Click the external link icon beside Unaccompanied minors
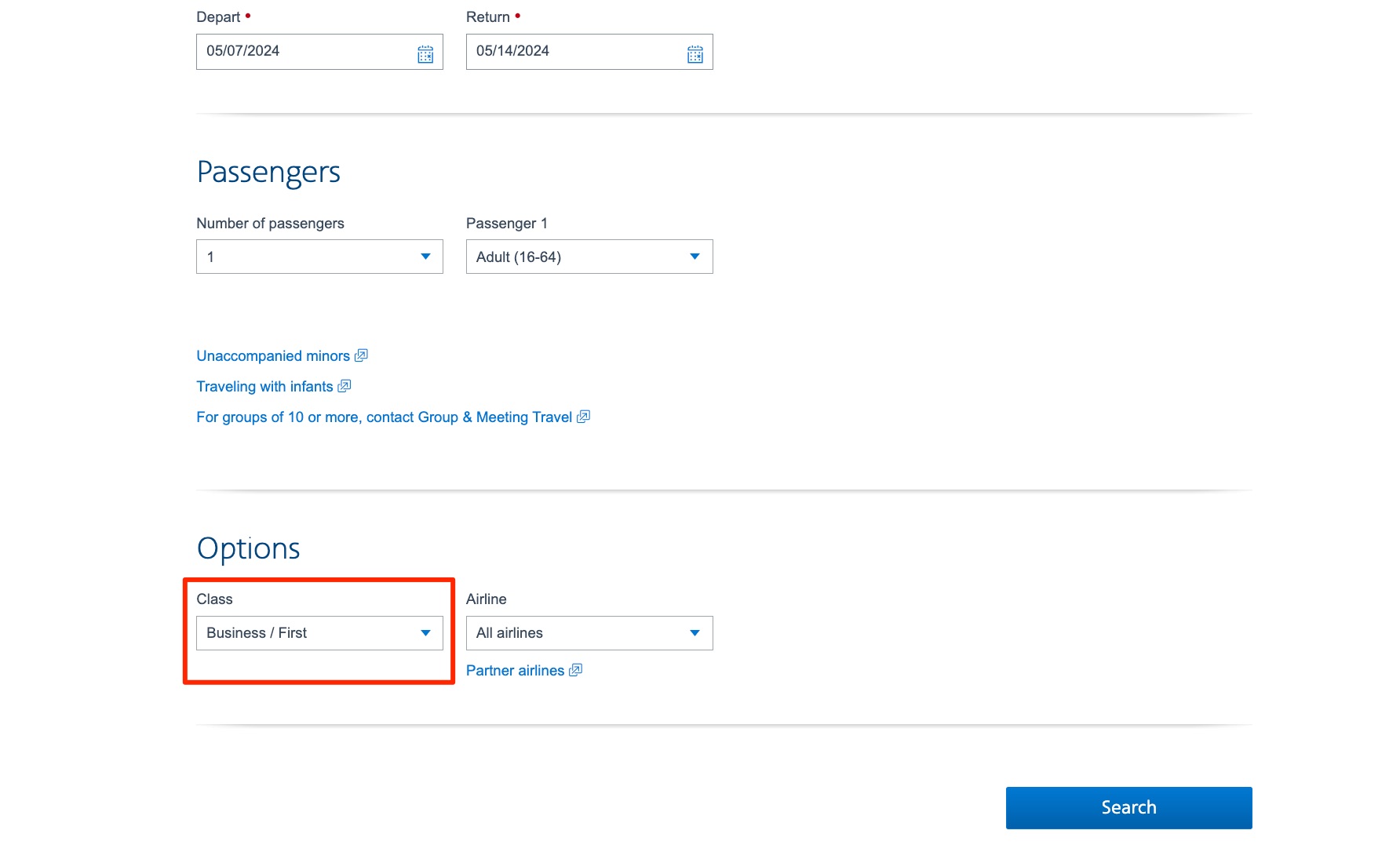The width and height of the screenshot is (1400, 863). [x=361, y=355]
